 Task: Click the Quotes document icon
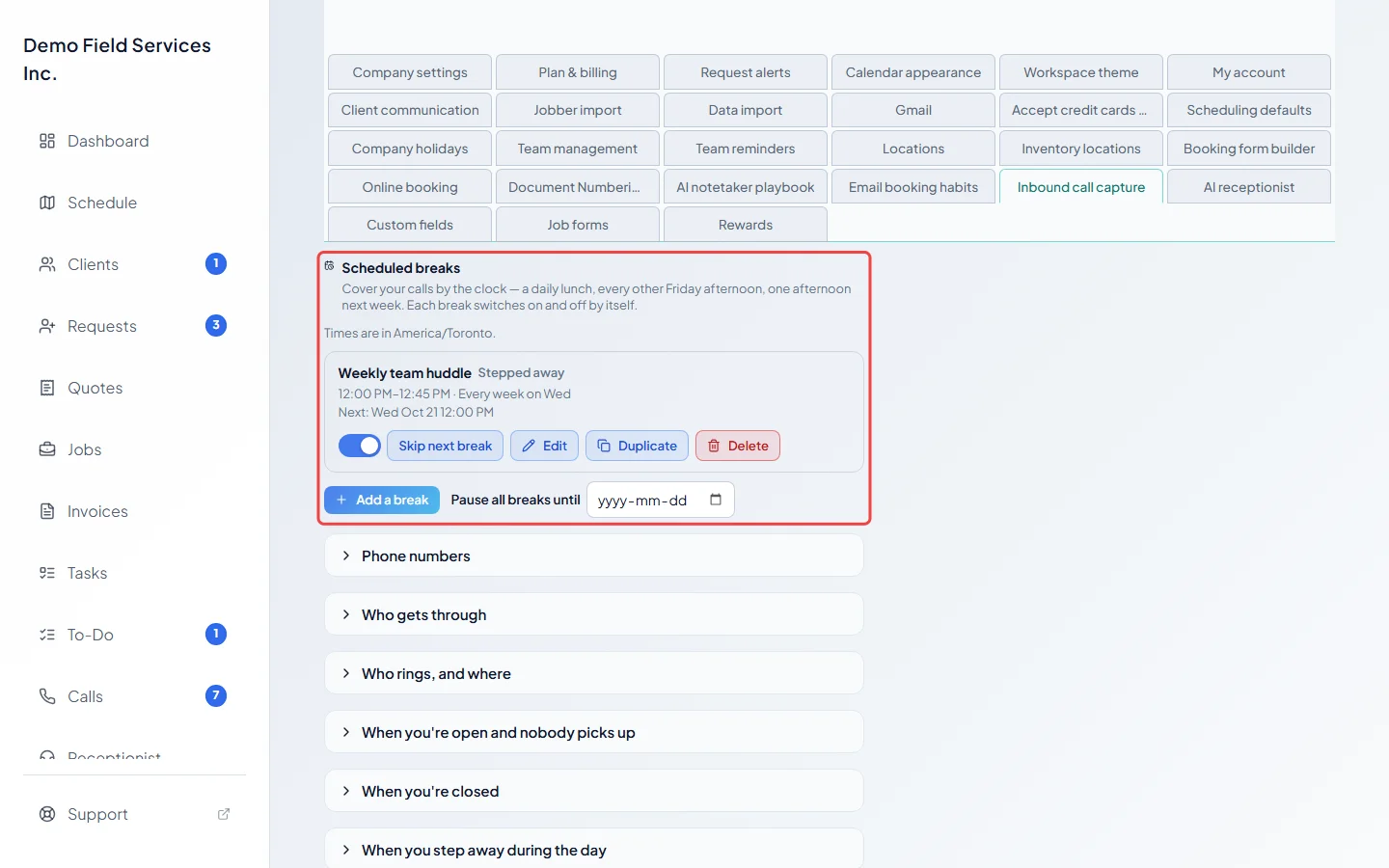click(x=47, y=388)
